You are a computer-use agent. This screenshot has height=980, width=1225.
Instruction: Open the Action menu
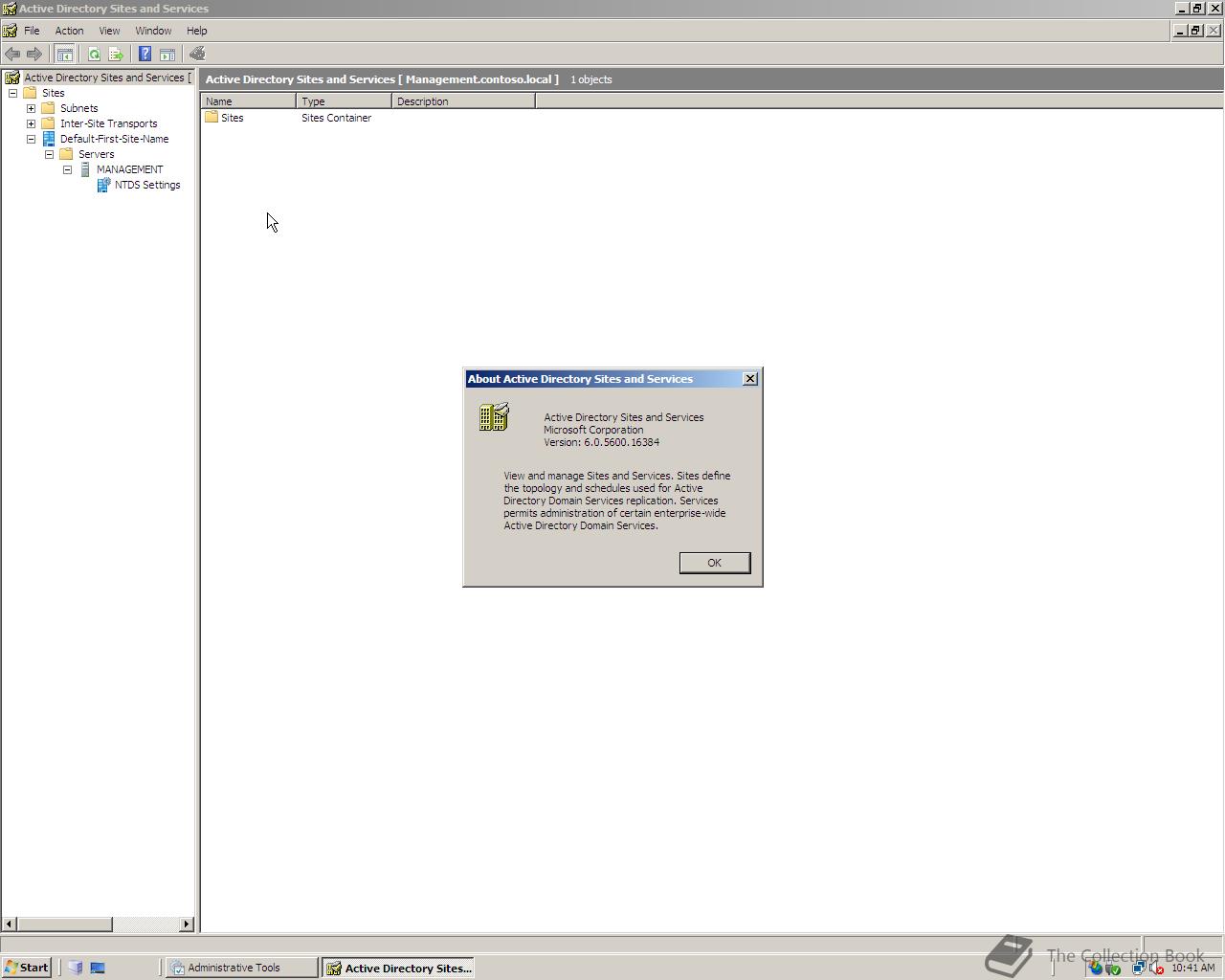[x=69, y=31]
